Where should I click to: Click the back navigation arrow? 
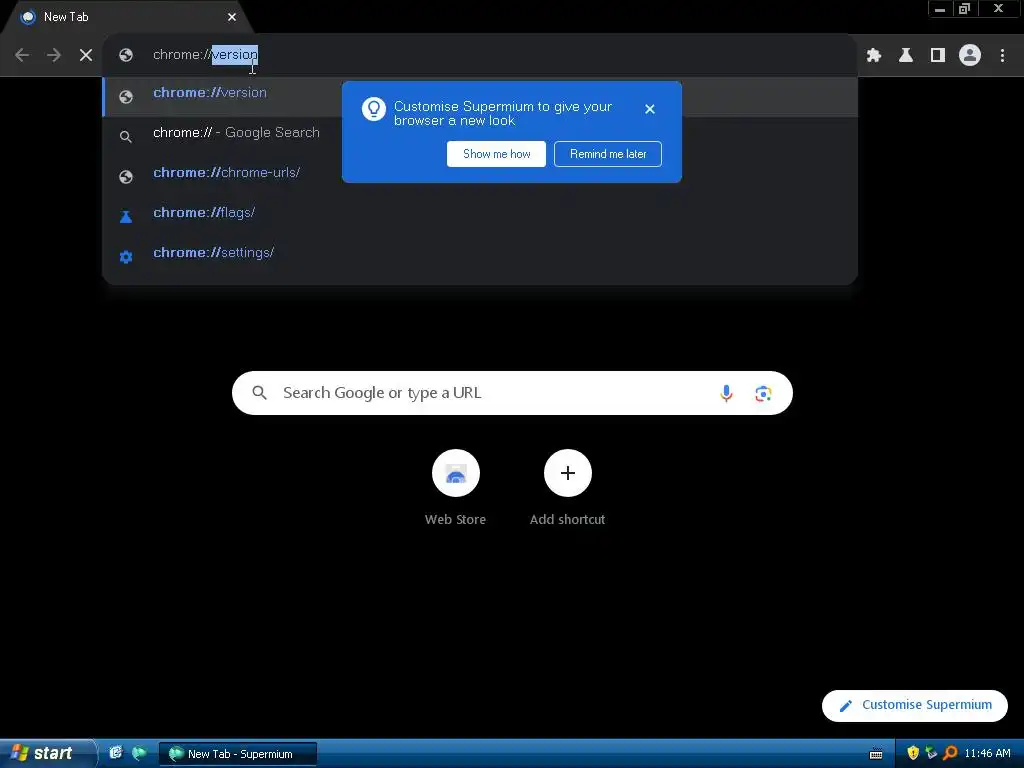pos(22,55)
